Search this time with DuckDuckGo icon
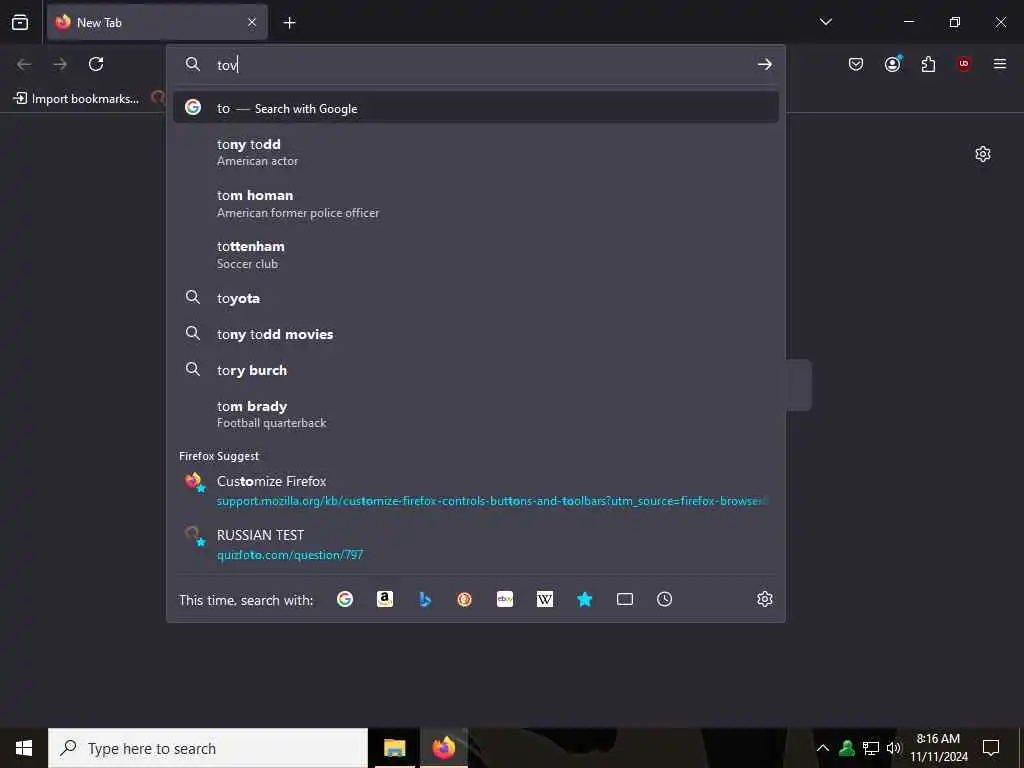This screenshot has height=768, width=1024. 464,599
